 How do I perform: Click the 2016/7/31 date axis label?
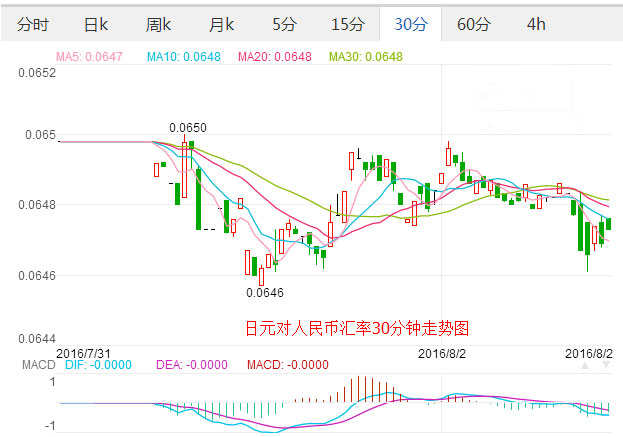(x=83, y=353)
